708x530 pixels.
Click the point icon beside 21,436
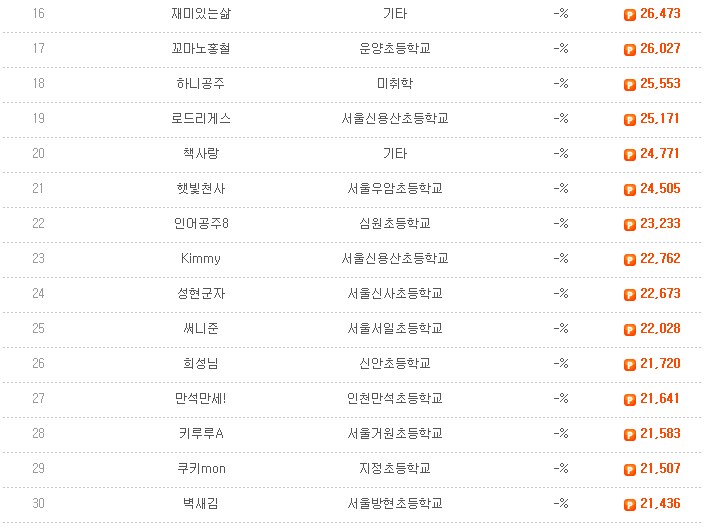(x=629, y=505)
